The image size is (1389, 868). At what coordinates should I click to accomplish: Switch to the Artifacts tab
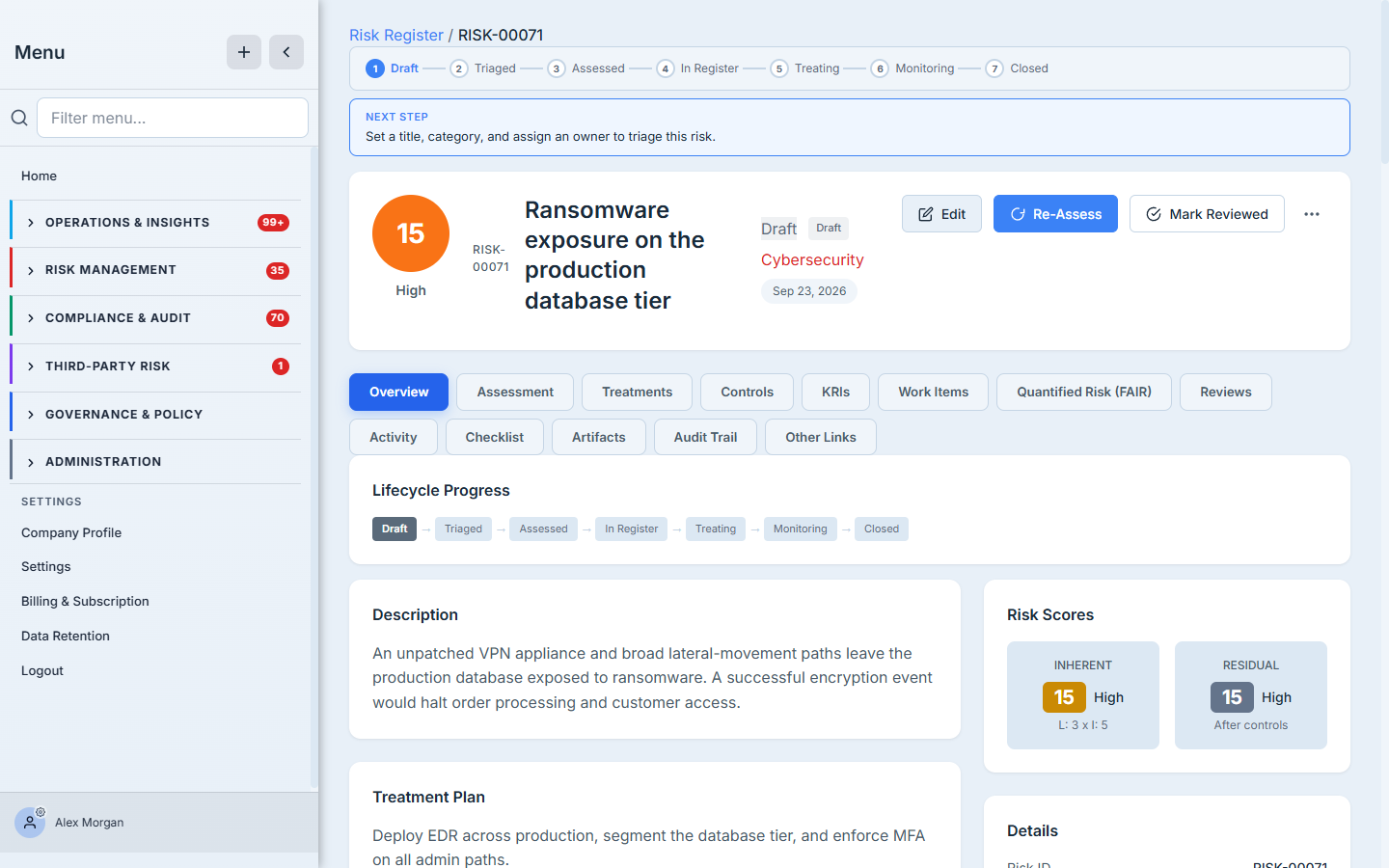point(599,437)
